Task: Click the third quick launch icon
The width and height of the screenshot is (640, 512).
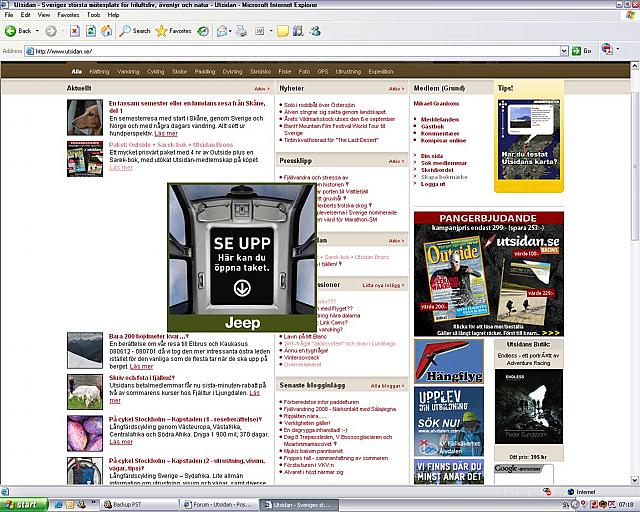Action: click(x=81, y=505)
